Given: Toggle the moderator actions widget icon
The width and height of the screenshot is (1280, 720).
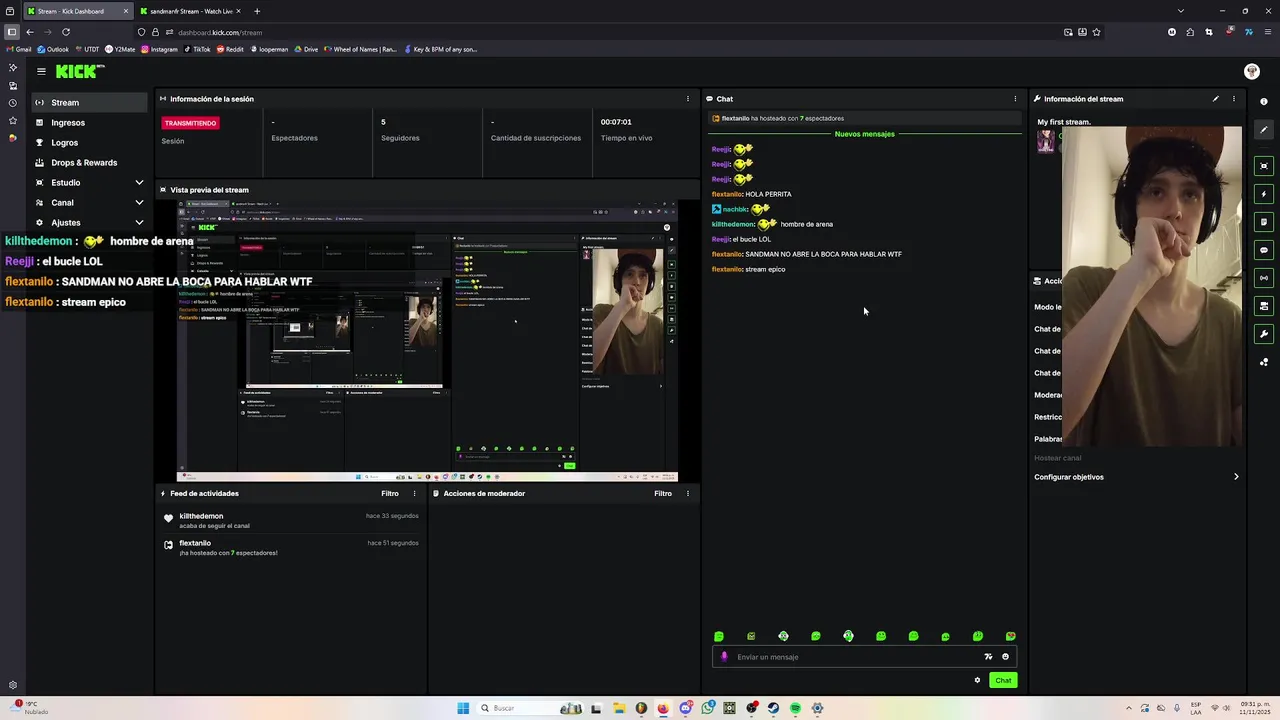Looking at the screenshot, I should [1264, 306].
